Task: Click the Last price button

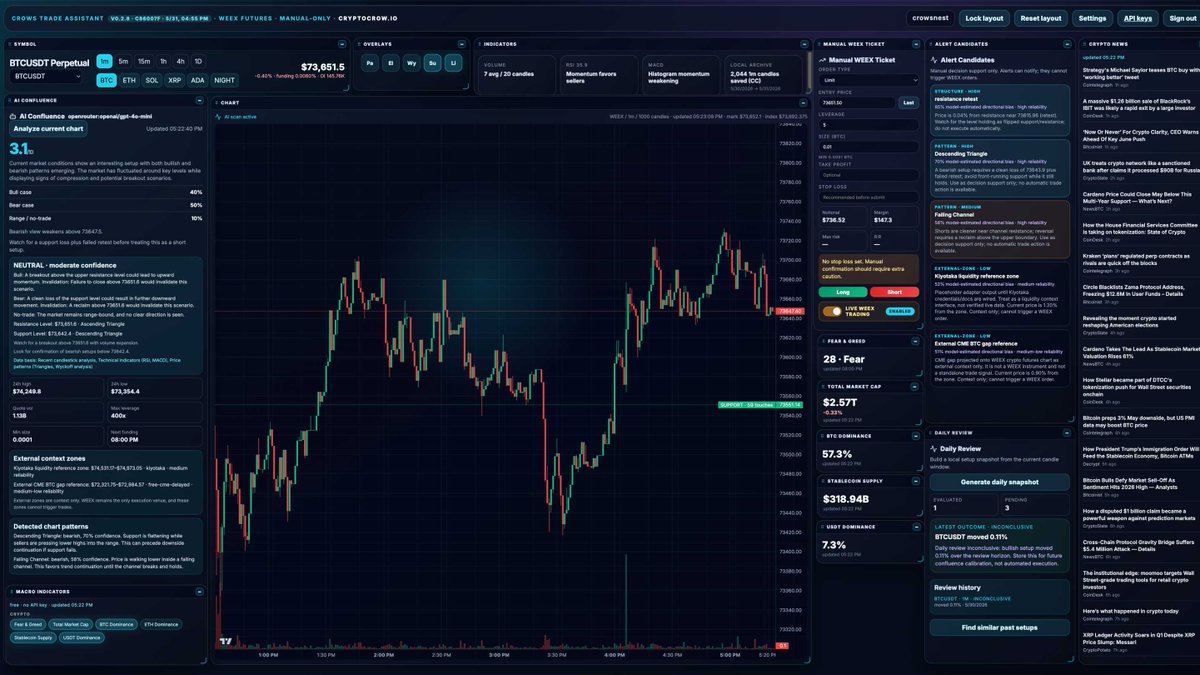Action: 908,102
